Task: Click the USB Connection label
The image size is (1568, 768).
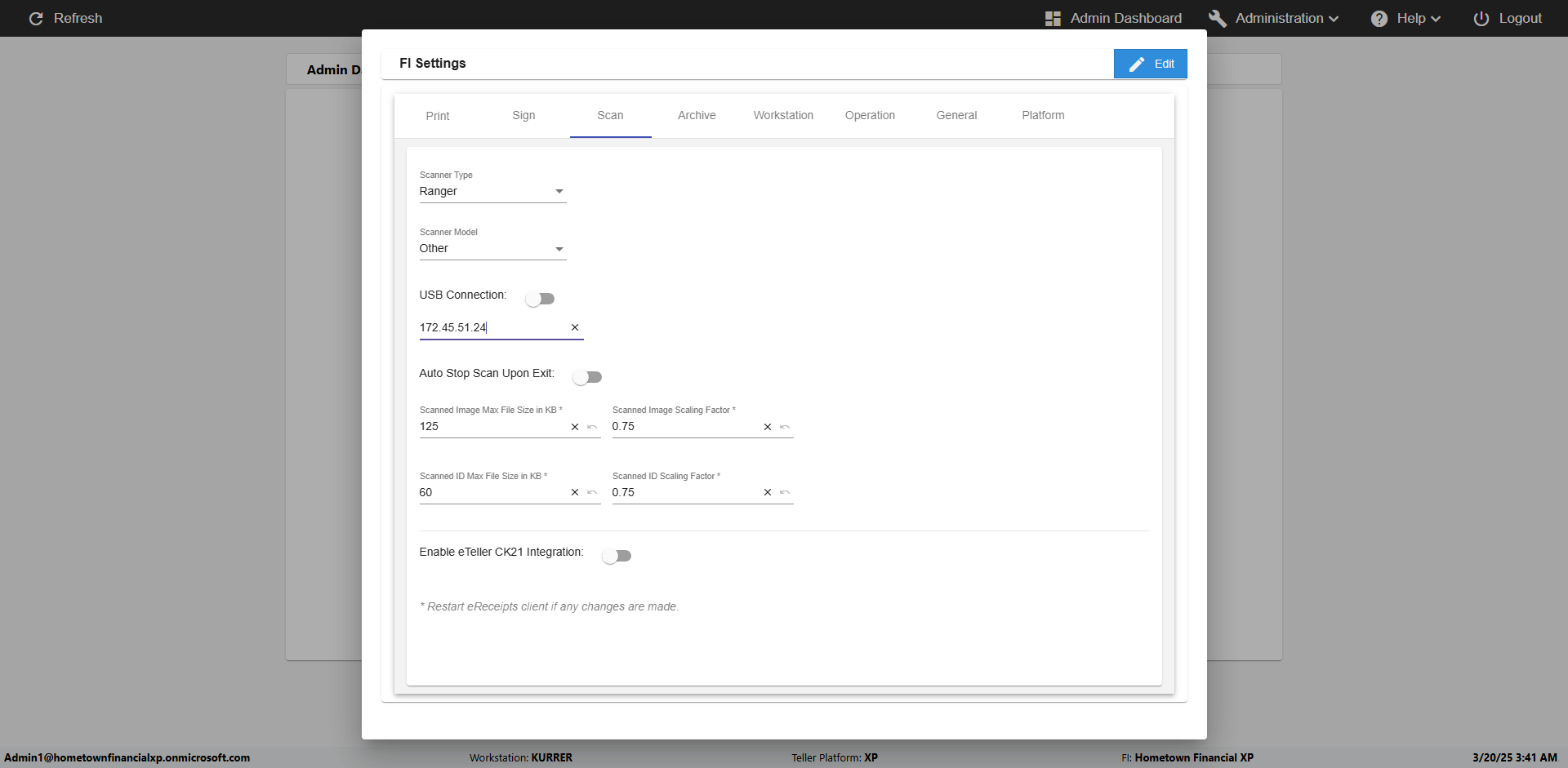Action: click(x=463, y=295)
